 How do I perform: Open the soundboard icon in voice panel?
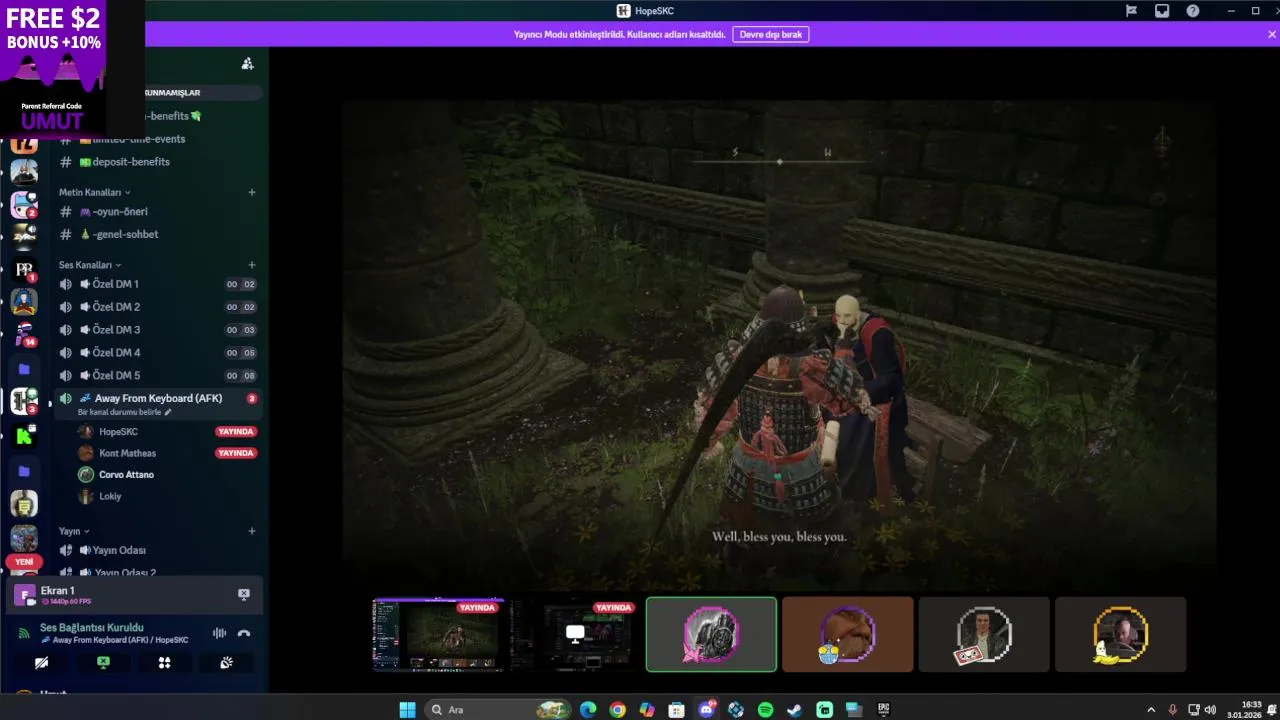coord(226,662)
